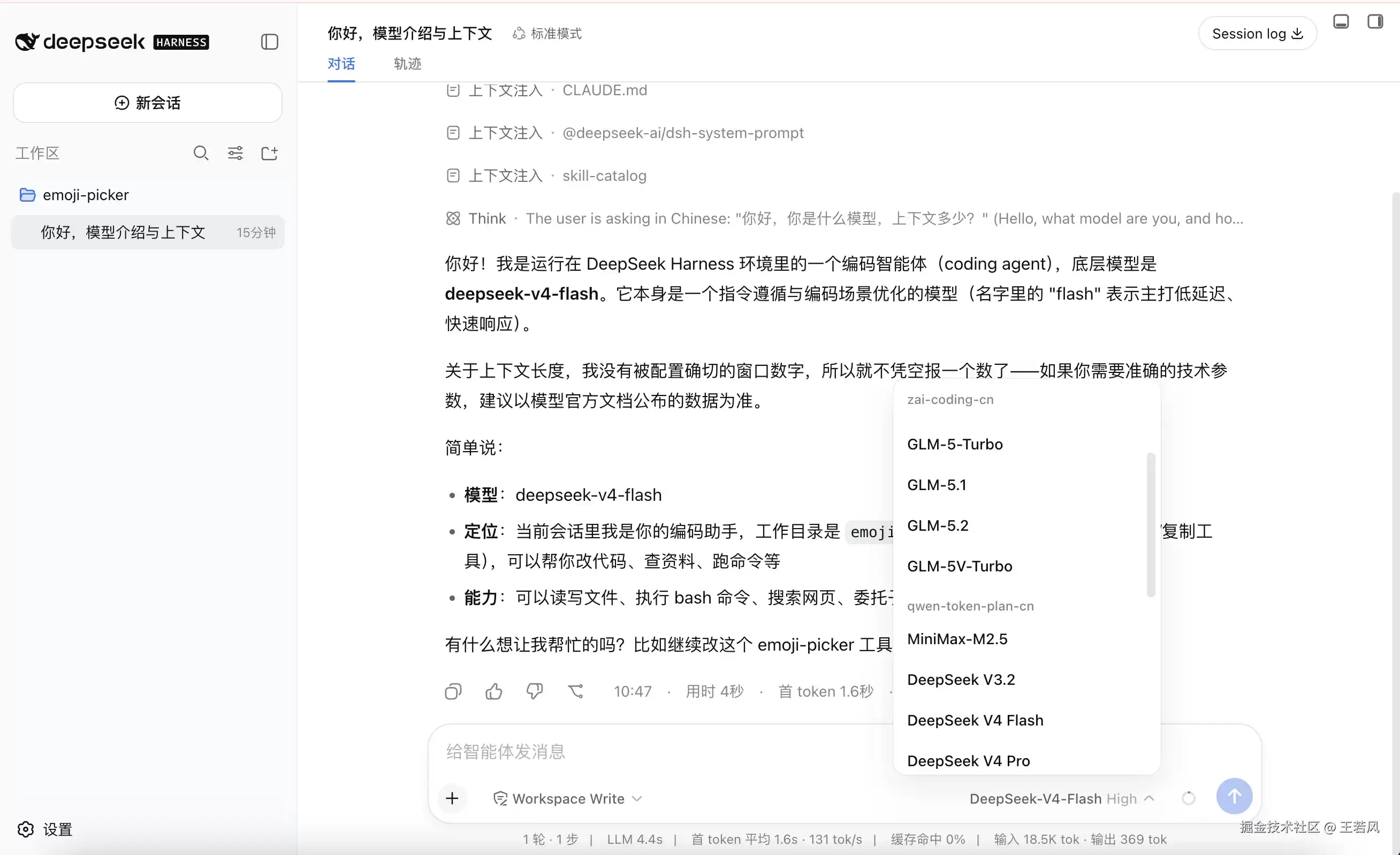1400x855 pixels.
Task: Give the response a thumbs down
Action: point(535,691)
